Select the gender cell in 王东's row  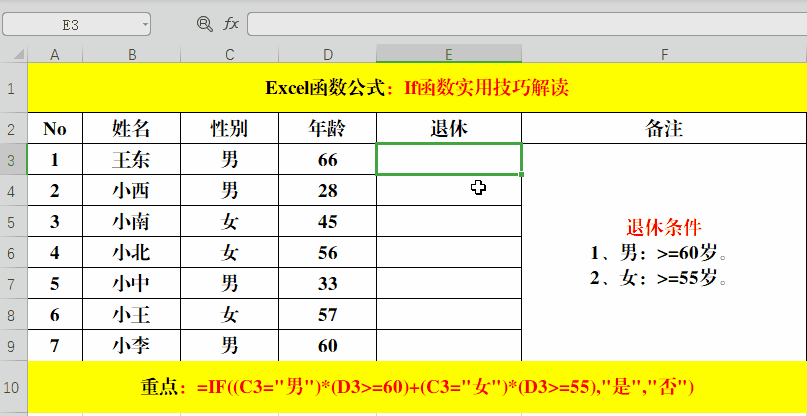coord(230,160)
